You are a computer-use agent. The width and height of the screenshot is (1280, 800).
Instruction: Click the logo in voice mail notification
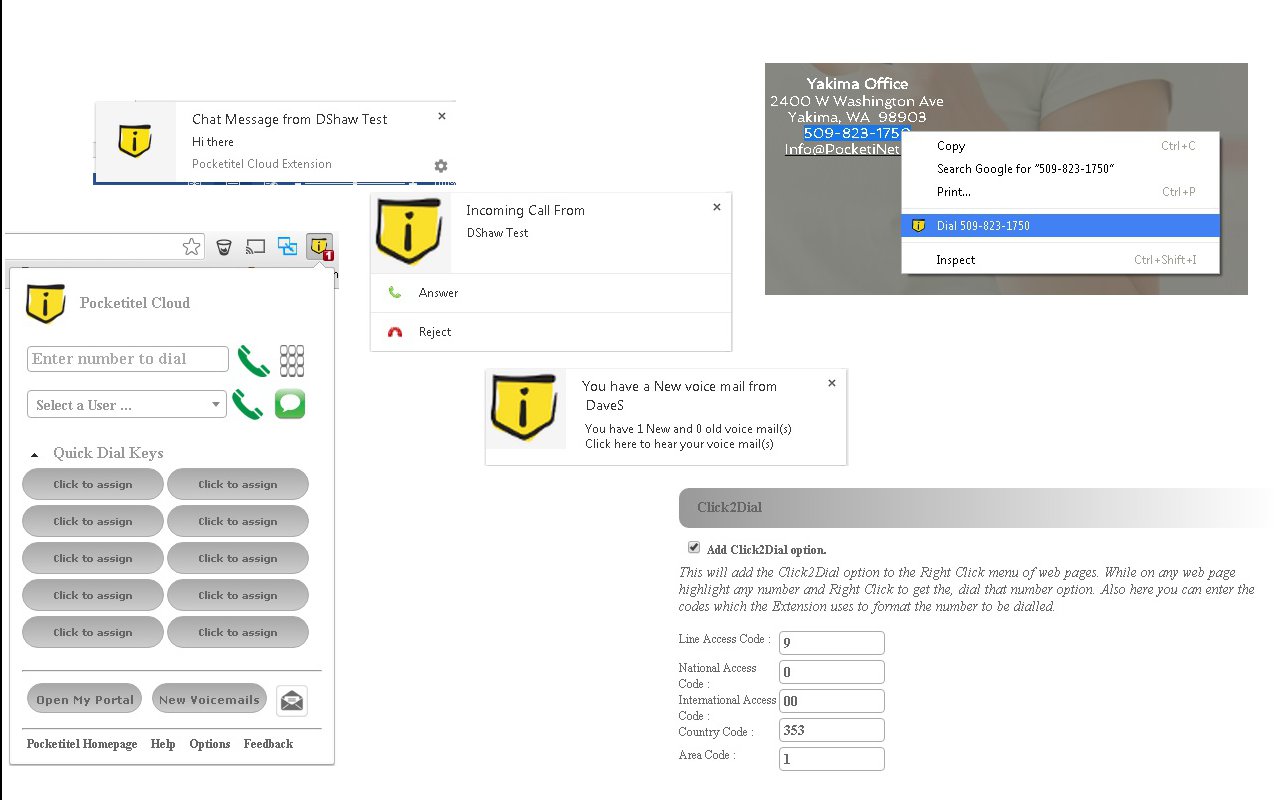[525, 409]
